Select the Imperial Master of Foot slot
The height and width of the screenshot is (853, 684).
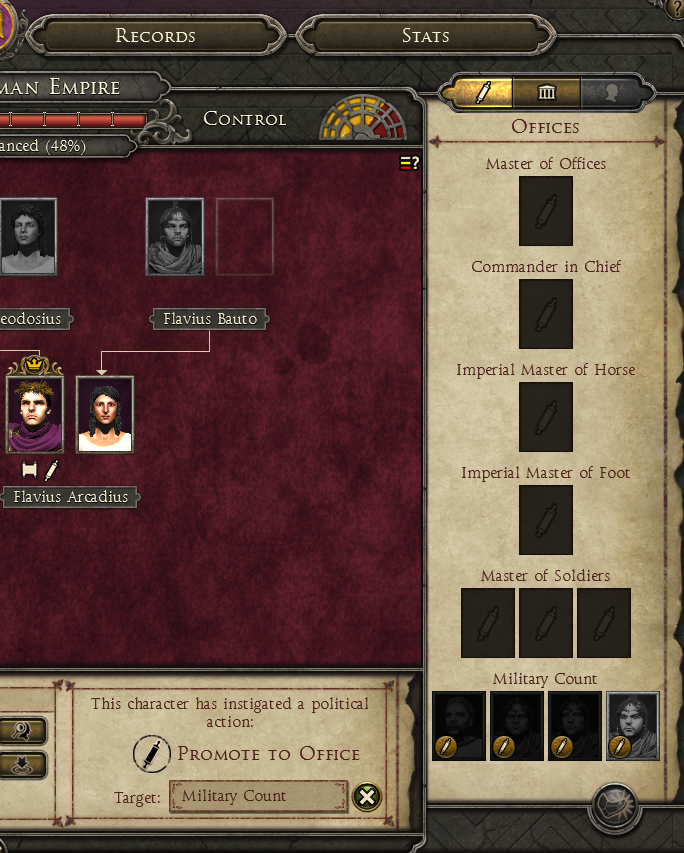[546, 520]
